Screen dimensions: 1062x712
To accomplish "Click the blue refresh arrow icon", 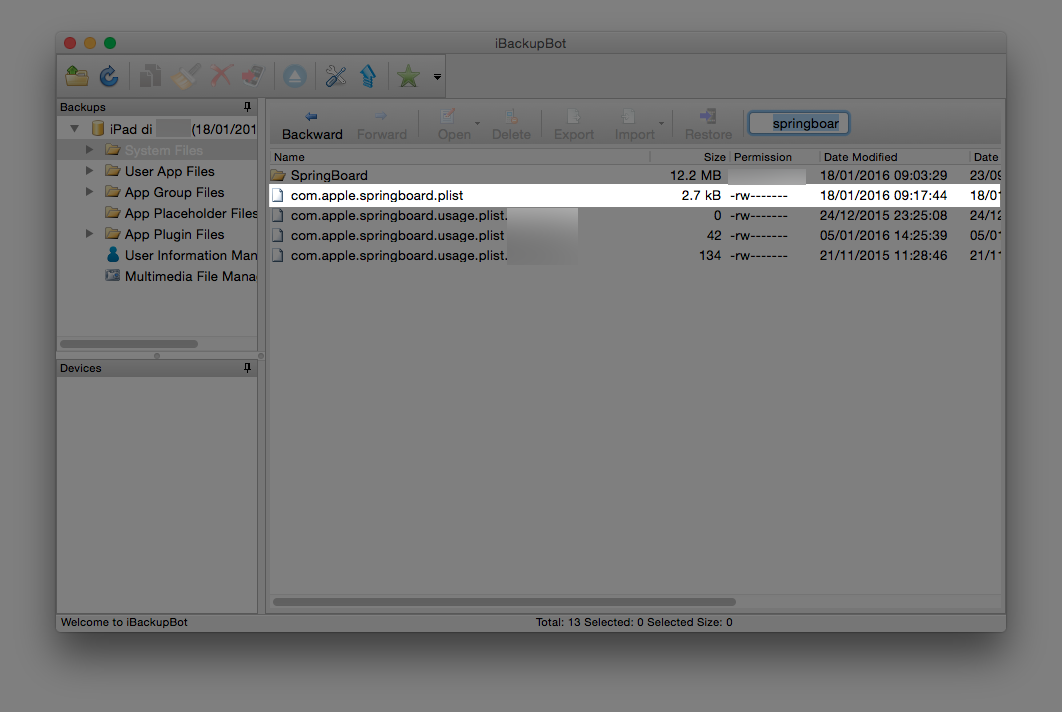I will 109,76.
